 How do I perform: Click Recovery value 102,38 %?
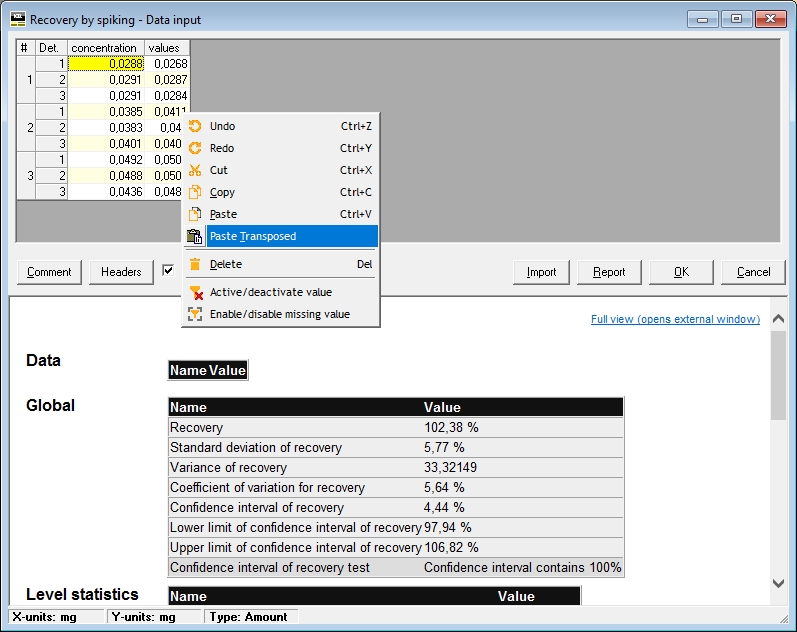451,428
